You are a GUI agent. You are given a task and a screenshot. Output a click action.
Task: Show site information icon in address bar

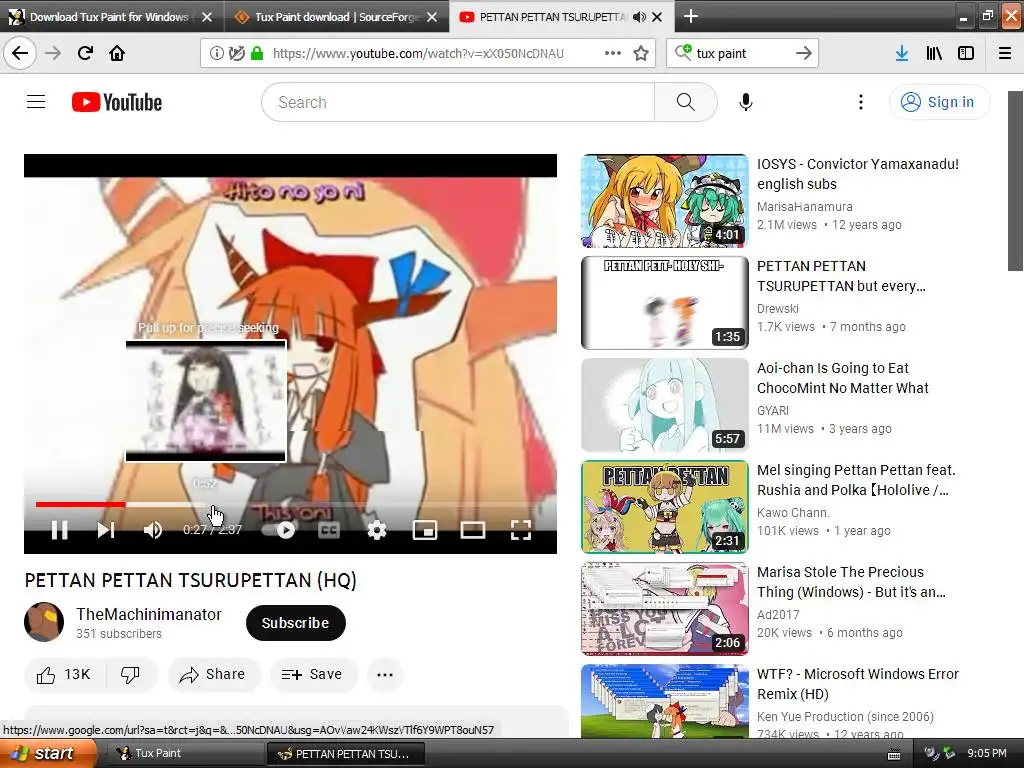point(216,53)
